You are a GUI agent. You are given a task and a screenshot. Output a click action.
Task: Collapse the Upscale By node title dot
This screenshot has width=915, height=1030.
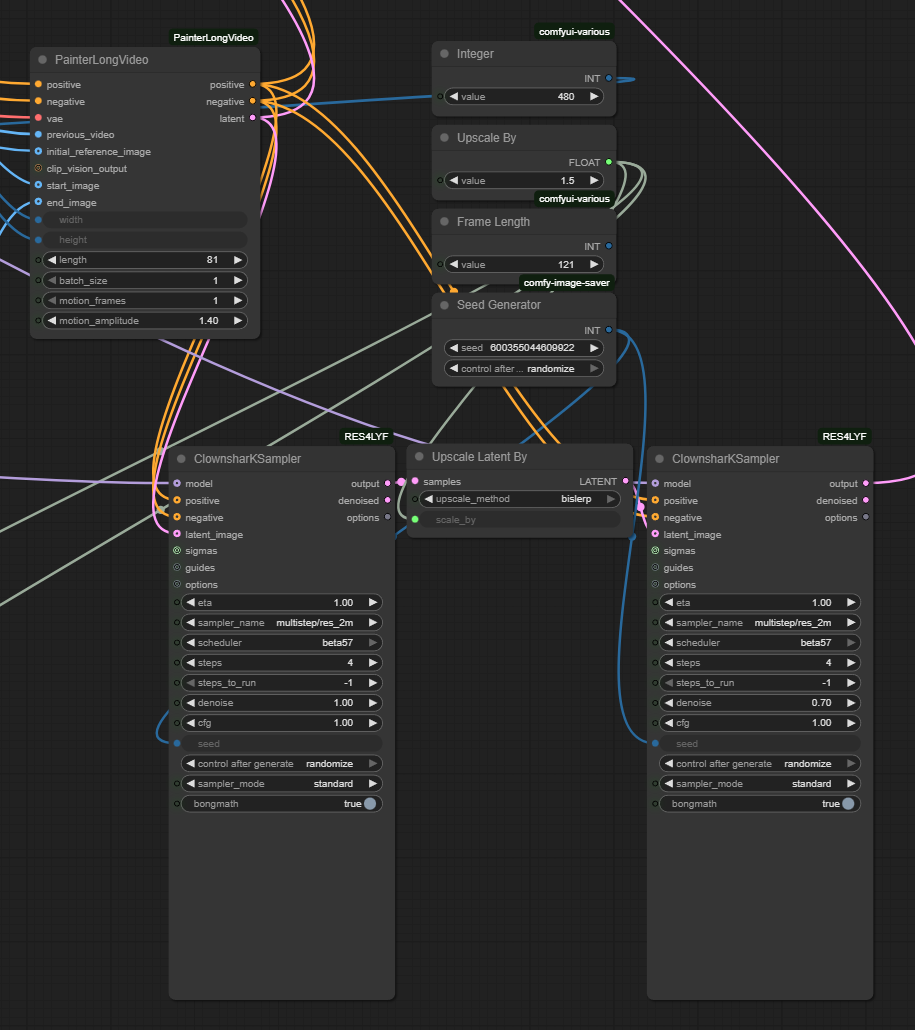tap(445, 138)
